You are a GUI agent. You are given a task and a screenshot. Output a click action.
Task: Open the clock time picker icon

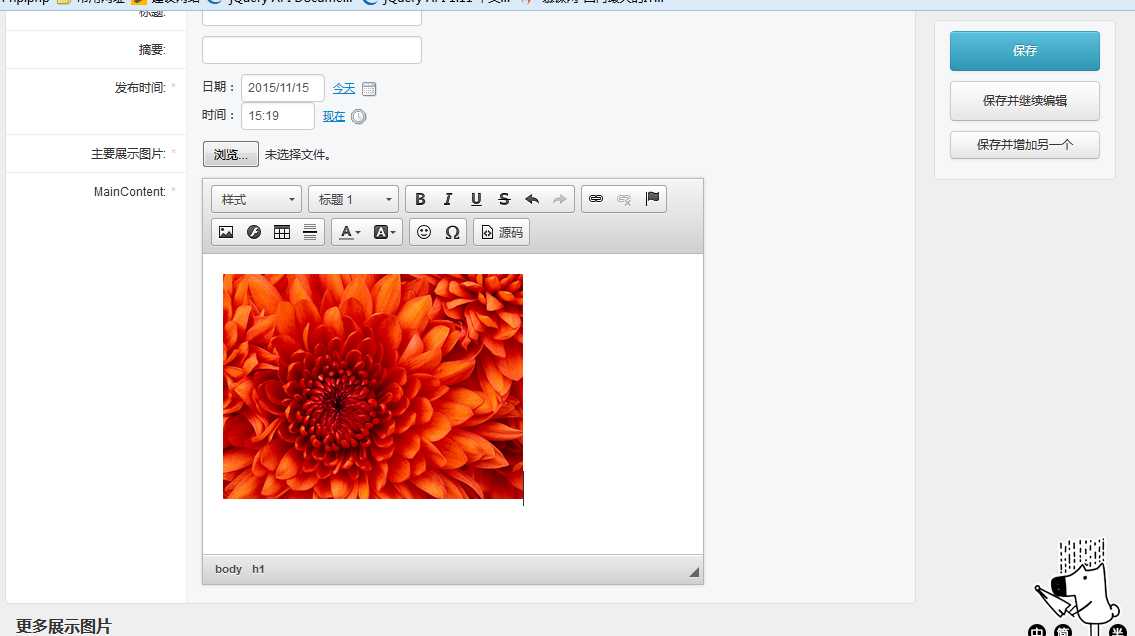tap(358, 116)
